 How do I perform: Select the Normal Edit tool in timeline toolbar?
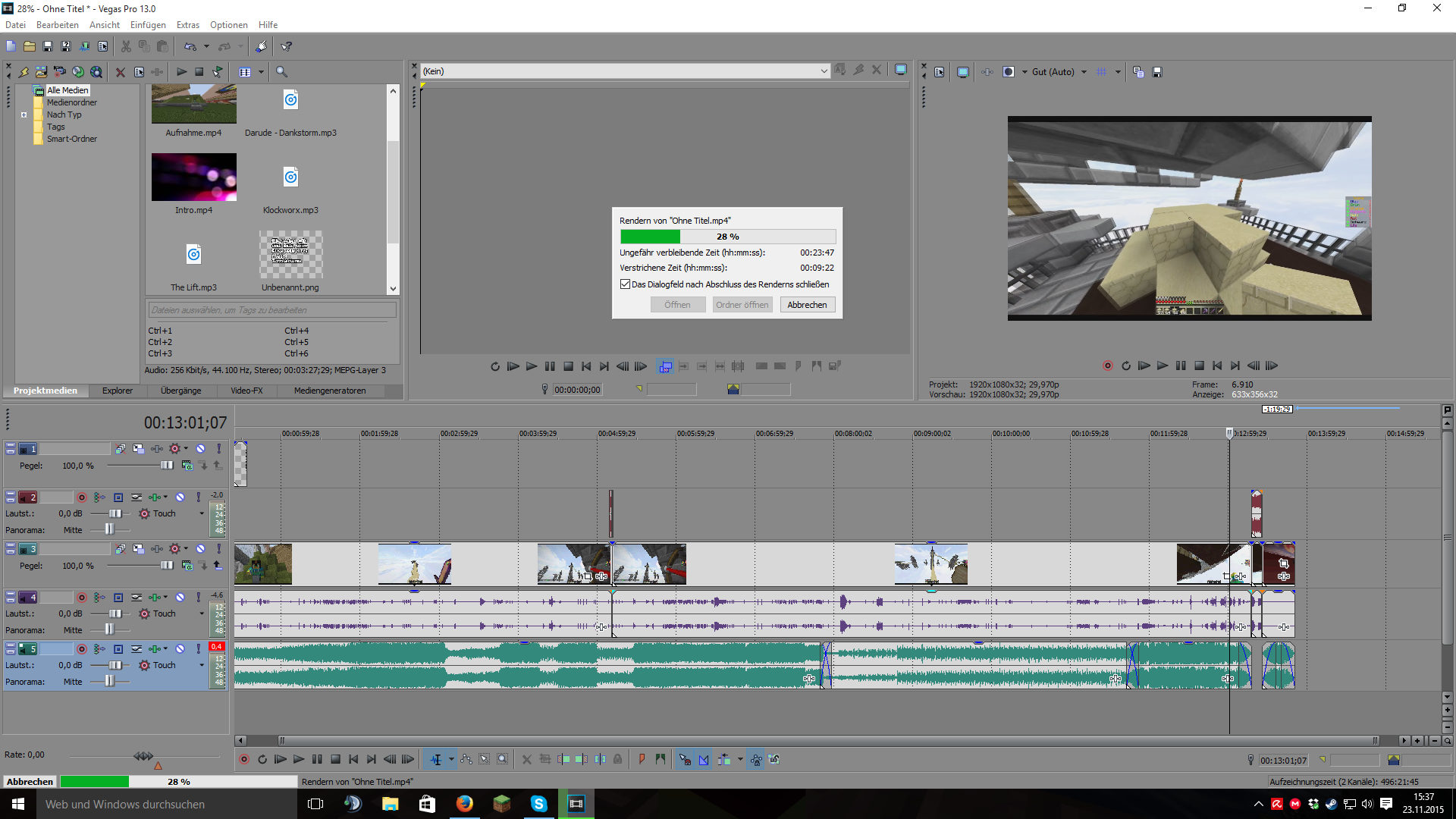pyautogui.click(x=436, y=760)
